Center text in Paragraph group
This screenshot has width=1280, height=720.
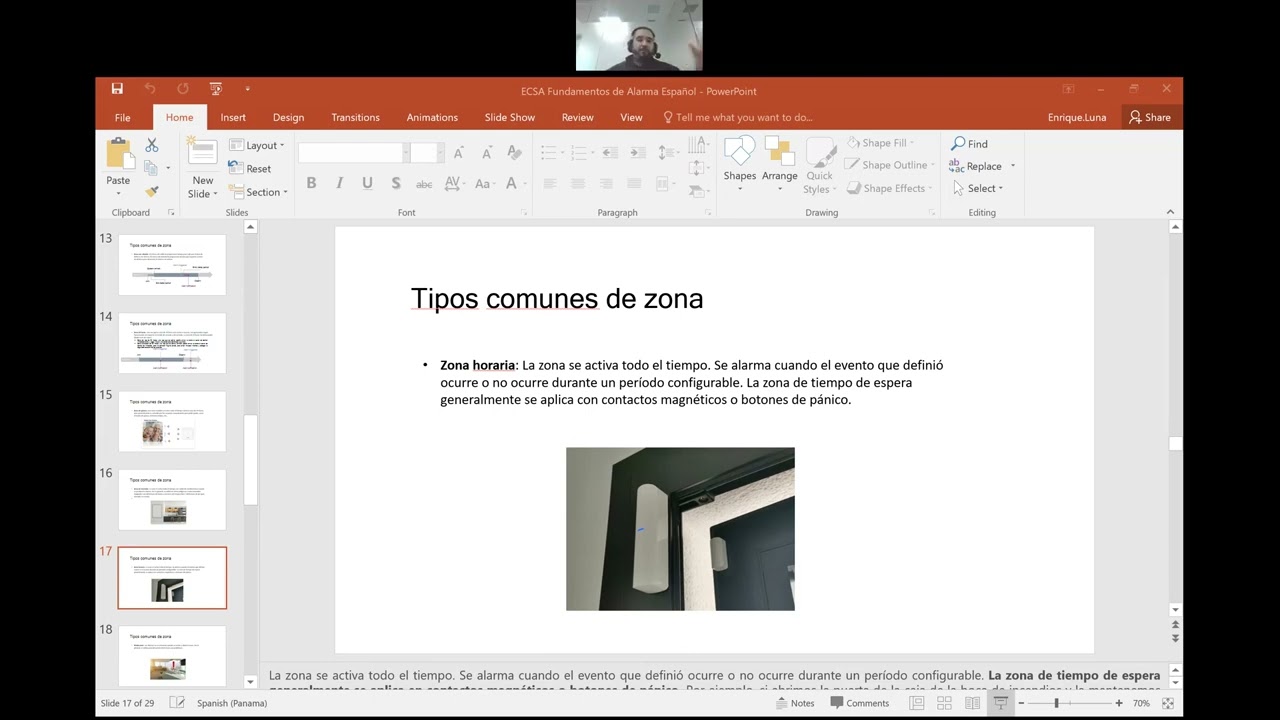pyautogui.click(x=578, y=183)
